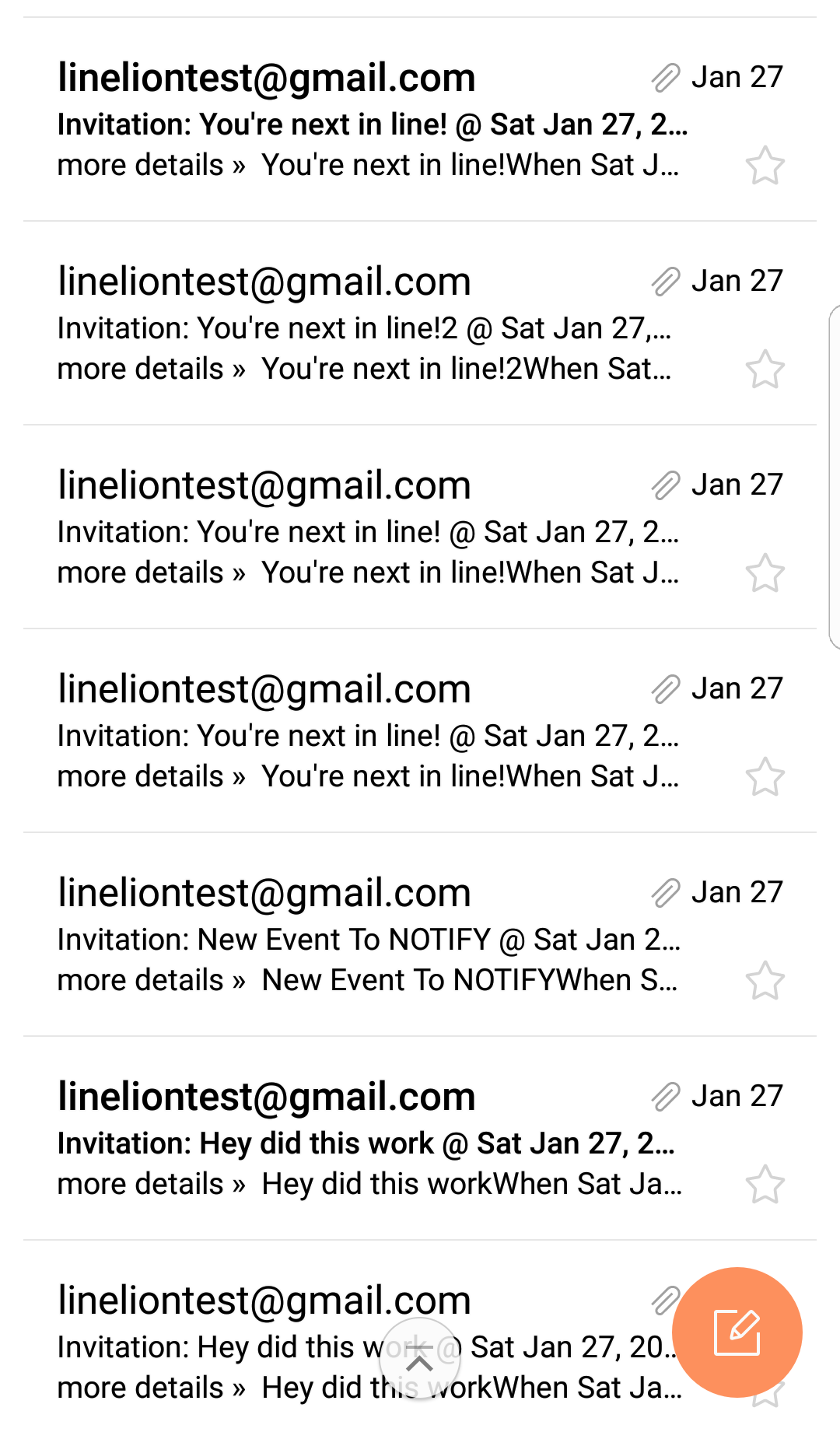Star the bold 'Hey did this work' email

click(765, 1184)
